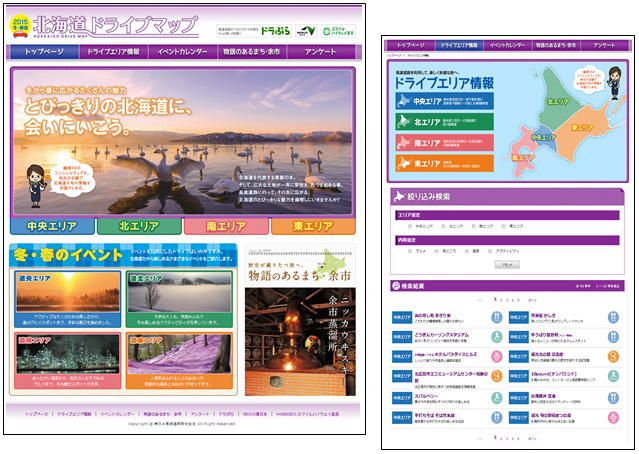639x454 pixels.
Task: Check the 中央エリア area filter checkbox
Action: click(410, 227)
